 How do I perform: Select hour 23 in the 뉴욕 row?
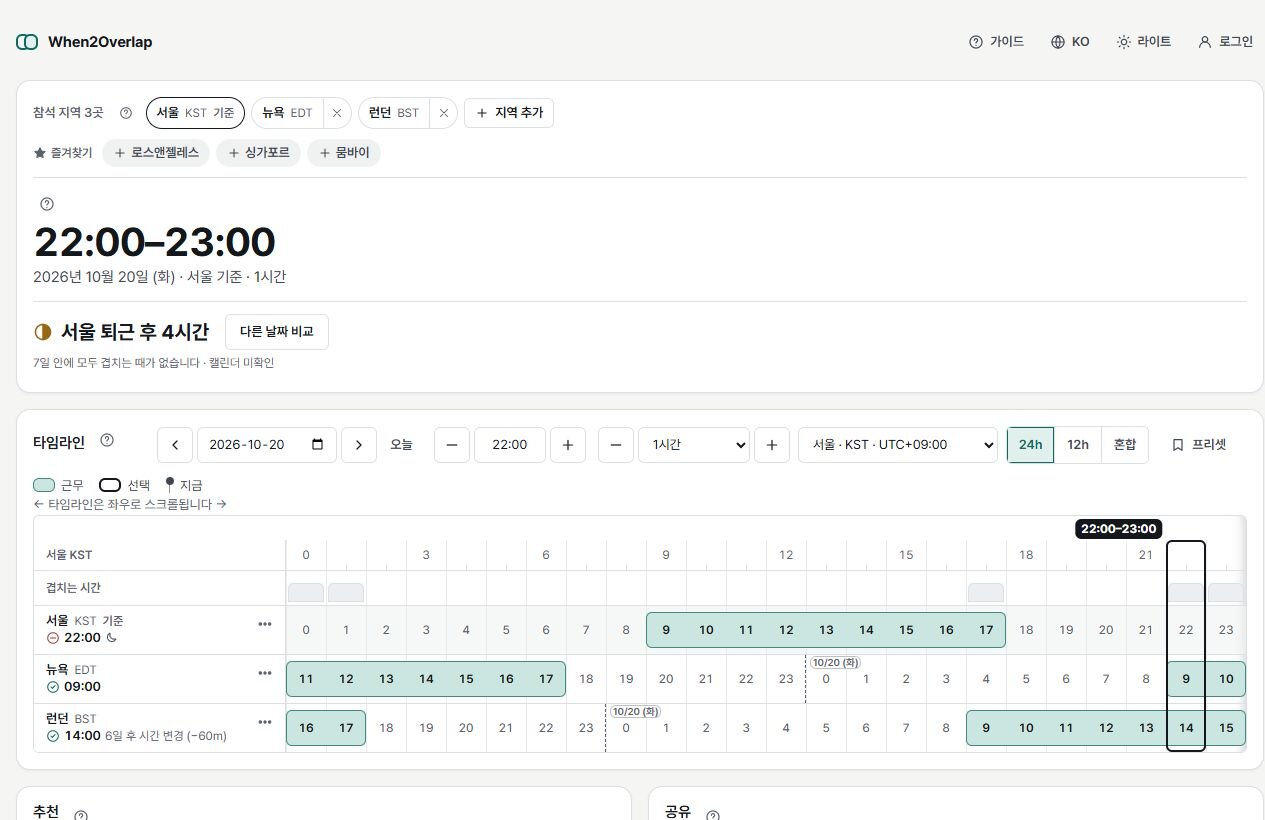coord(786,679)
